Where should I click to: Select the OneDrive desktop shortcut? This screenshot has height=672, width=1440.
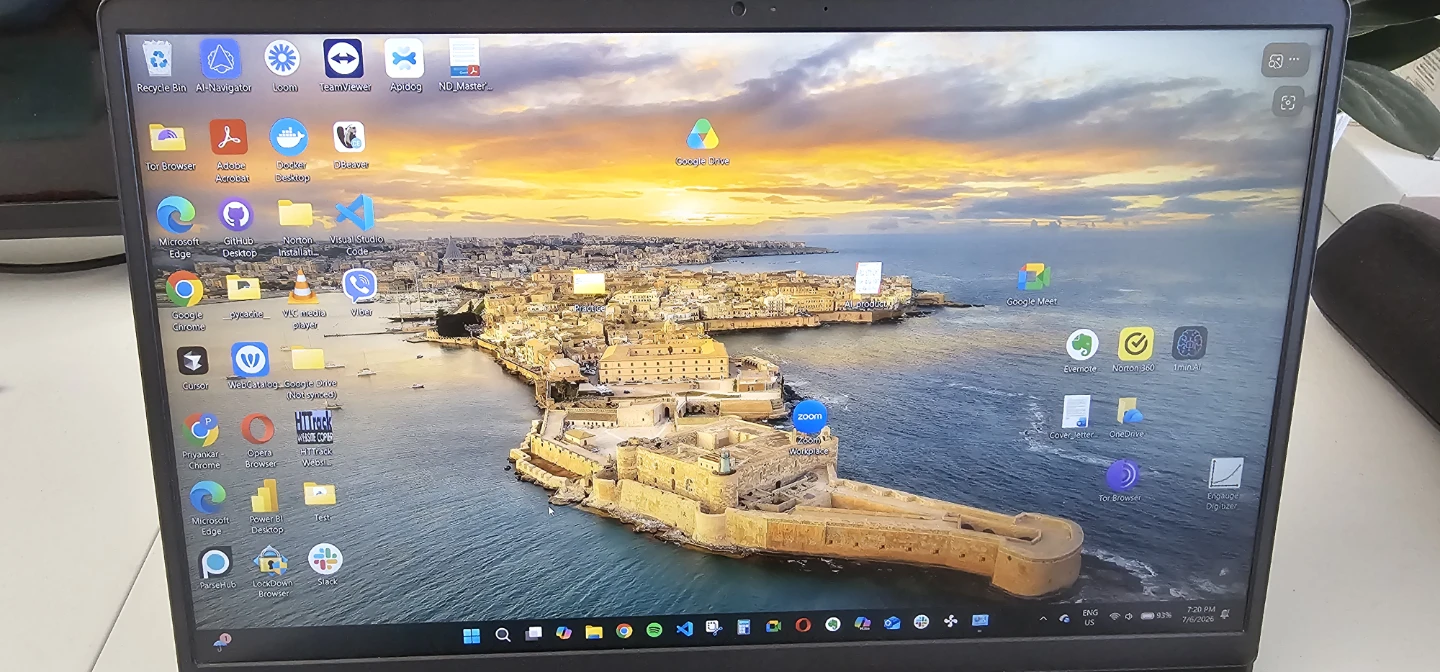[x=1128, y=418]
